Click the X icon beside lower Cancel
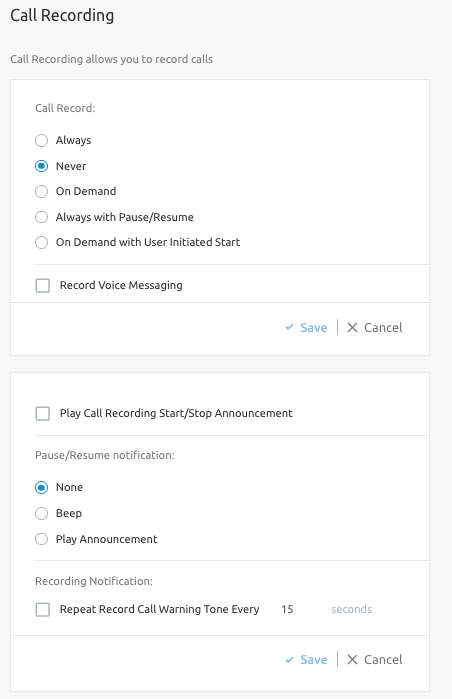 point(352,660)
